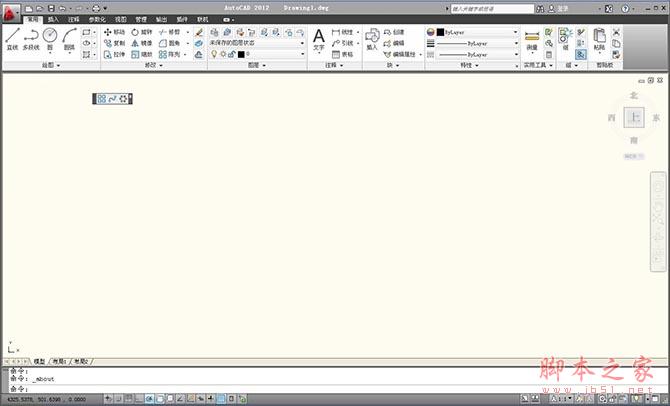Toggle Grid display in the status bar
Viewport: 670px width, 406px height.
(129, 399)
